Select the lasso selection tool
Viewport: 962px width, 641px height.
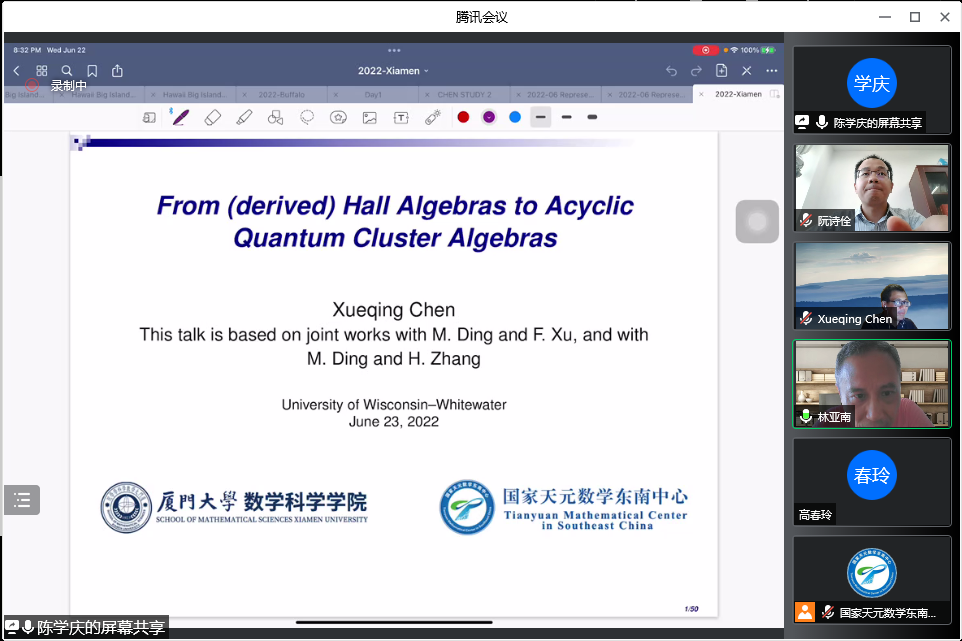(x=307, y=117)
